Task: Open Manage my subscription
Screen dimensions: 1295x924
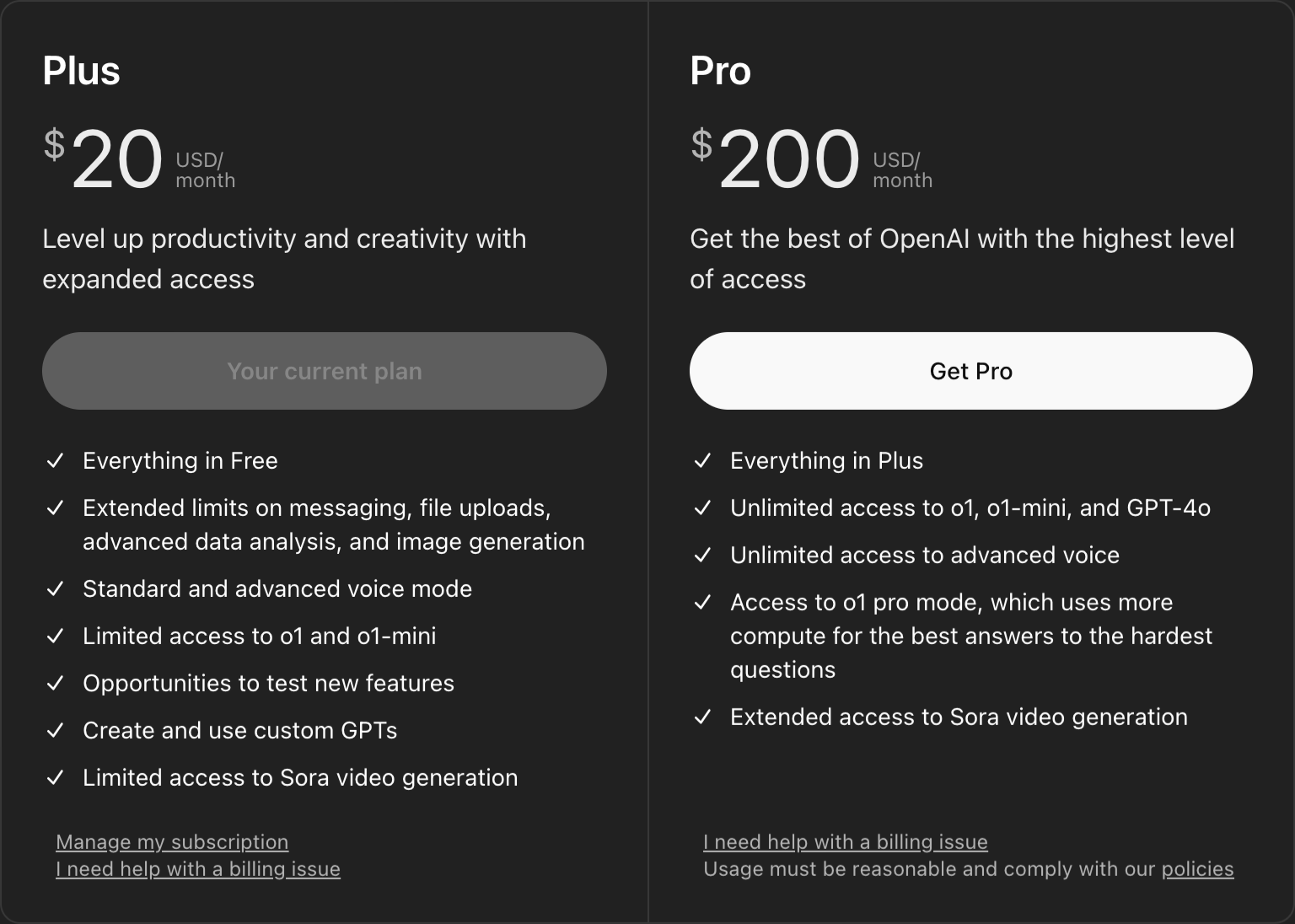Action: coord(171,841)
